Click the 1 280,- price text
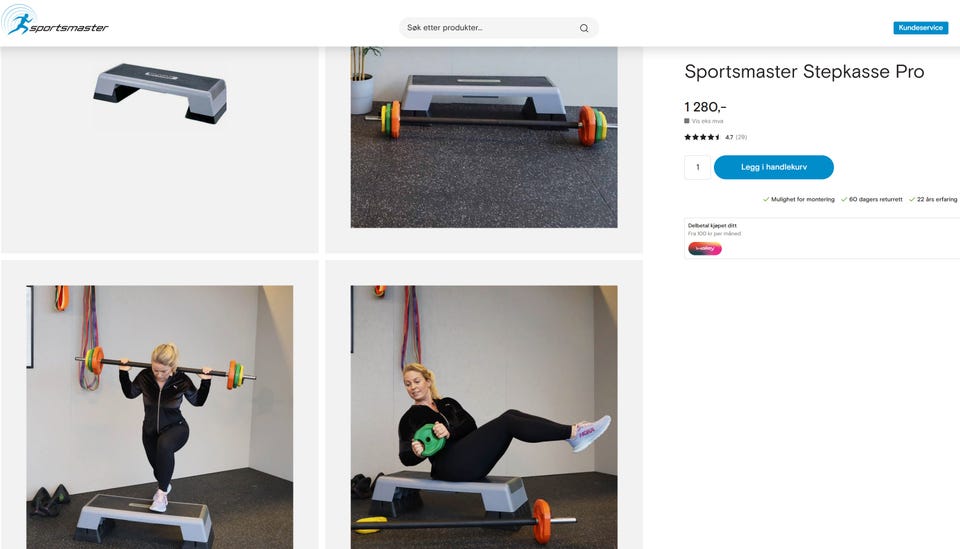 [x=705, y=107]
